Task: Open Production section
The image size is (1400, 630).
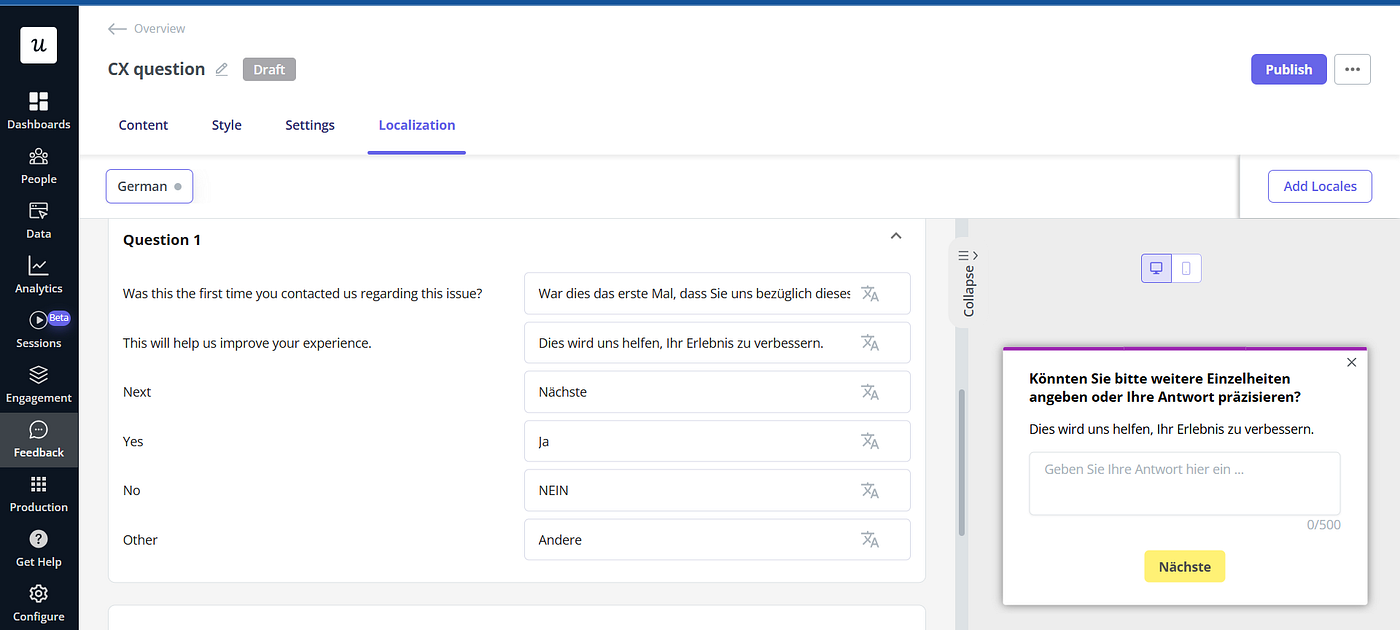Action: point(38,493)
